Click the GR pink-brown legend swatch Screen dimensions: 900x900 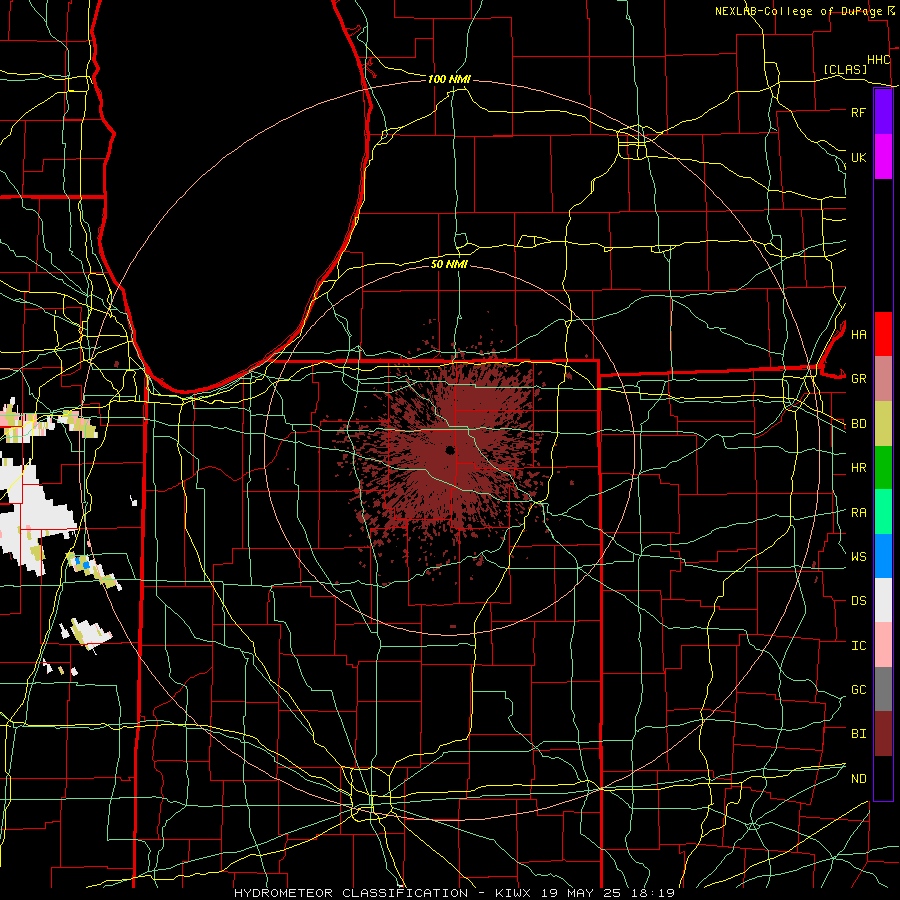point(883,378)
